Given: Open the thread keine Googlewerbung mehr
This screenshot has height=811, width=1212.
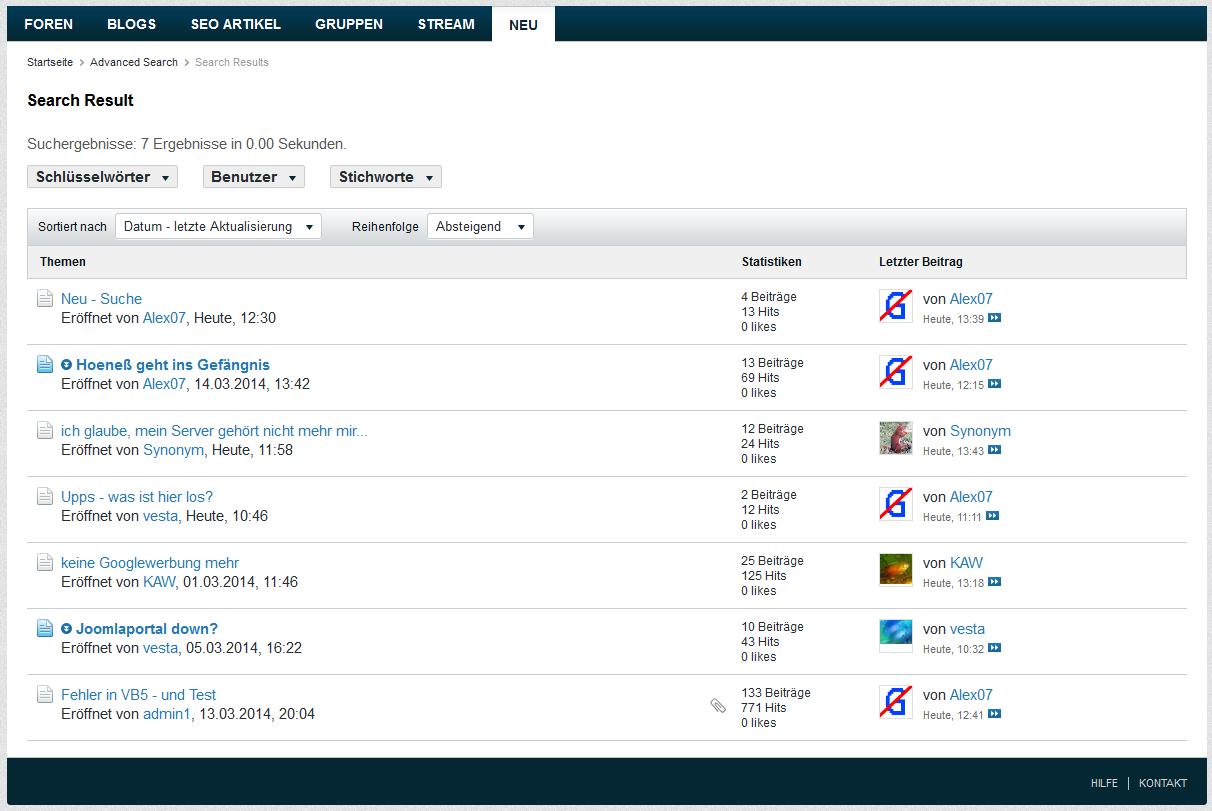Looking at the screenshot, I should coord(150,563).
